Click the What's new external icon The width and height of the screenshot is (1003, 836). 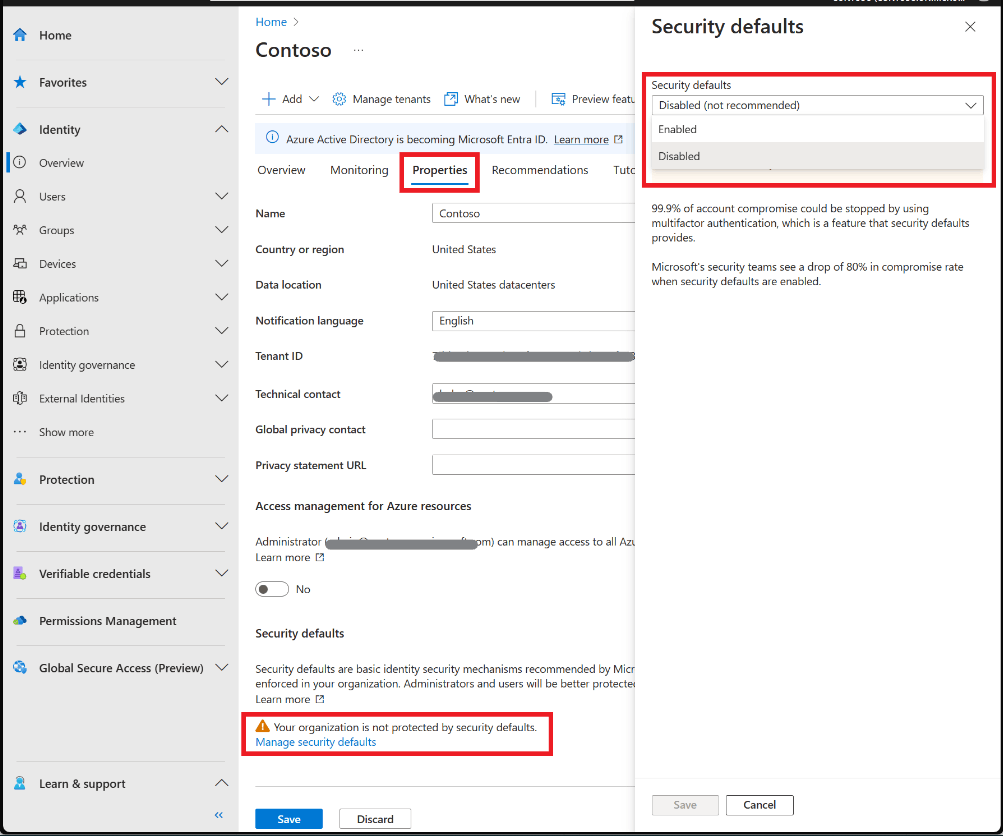(451, 99)
